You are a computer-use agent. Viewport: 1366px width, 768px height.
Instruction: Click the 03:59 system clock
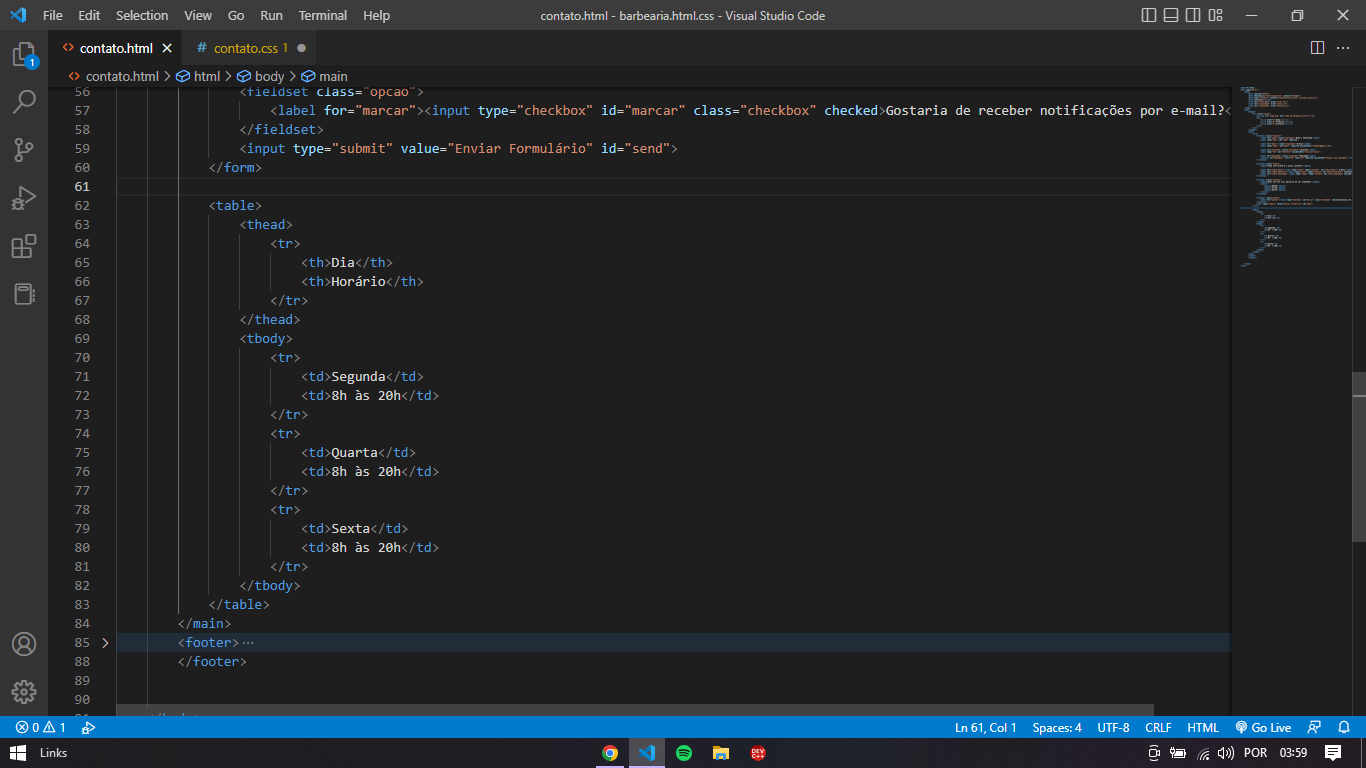tap(1293, 753)
